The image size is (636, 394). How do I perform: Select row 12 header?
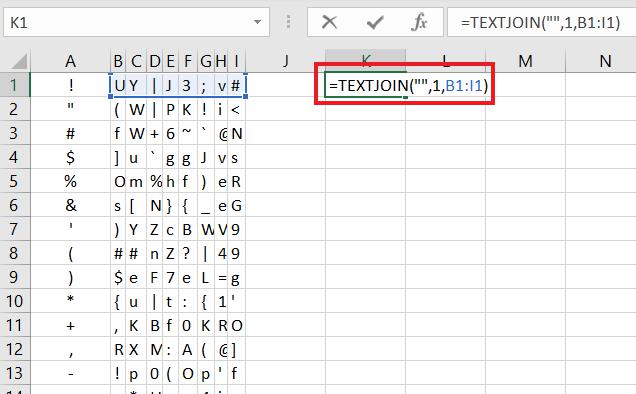click(15, 349)
